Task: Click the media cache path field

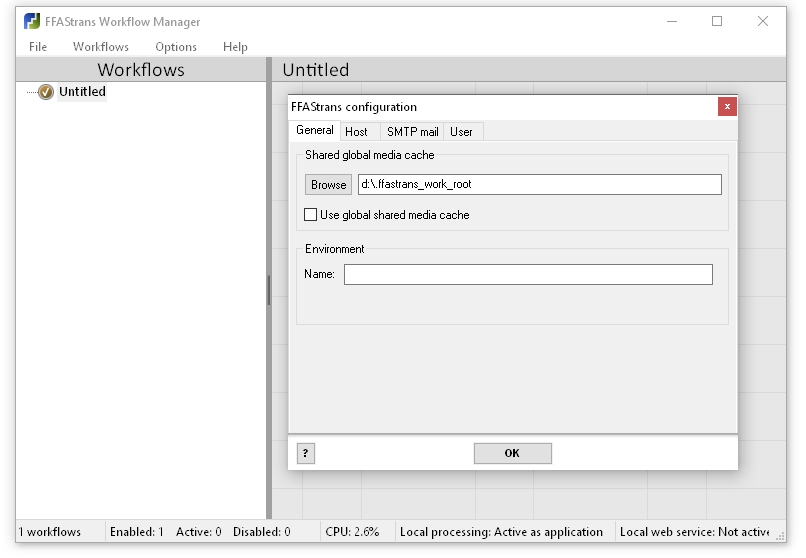Action: click(x=540, y=184)
